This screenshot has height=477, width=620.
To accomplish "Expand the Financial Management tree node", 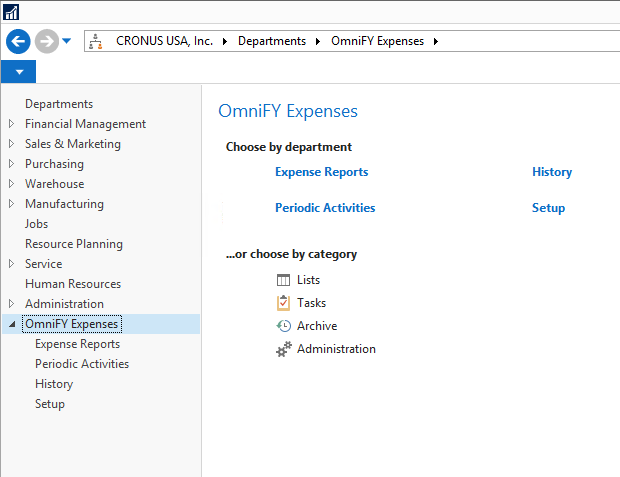I will pos(11,124).
